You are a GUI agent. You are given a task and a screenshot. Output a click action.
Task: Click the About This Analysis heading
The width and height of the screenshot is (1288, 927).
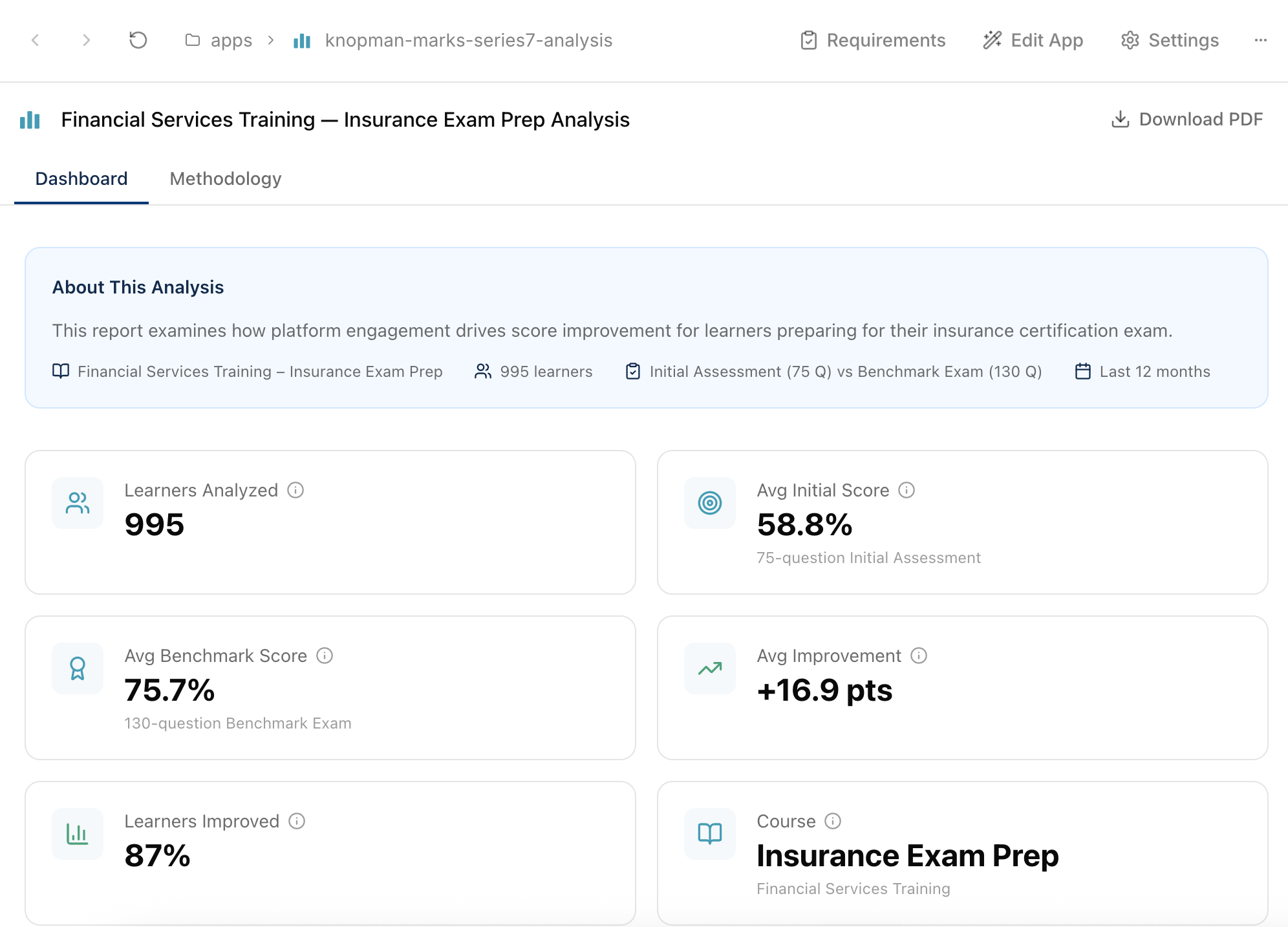(138, 287)
